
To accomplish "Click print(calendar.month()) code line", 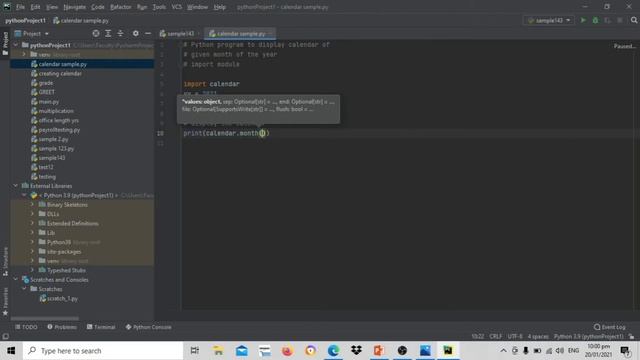I will click(227, 133).
